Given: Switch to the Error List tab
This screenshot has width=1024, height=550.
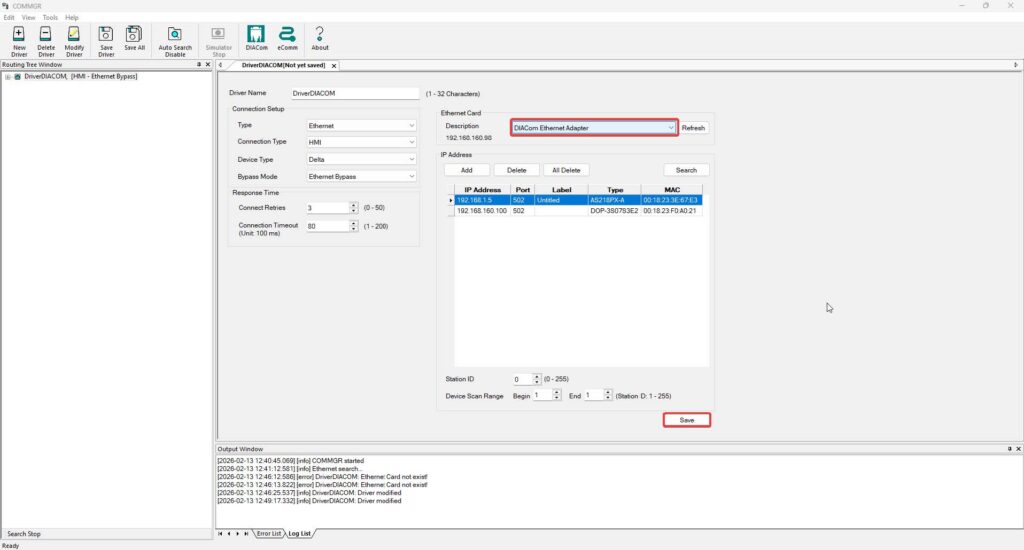Looking at the screenshot, I should point(268,534).
